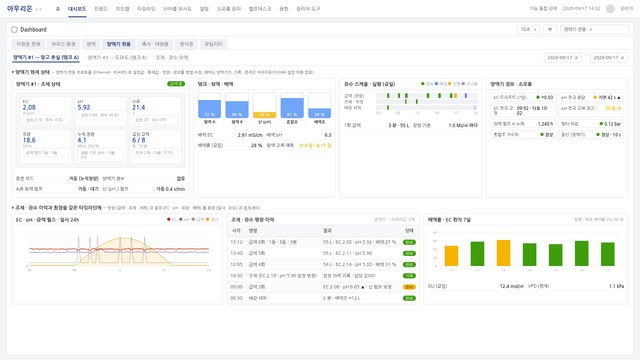Viewport: 640px width, 360px height.
Task: Click the green status badge on 양액기 #1 card
Action: (176, 84)
